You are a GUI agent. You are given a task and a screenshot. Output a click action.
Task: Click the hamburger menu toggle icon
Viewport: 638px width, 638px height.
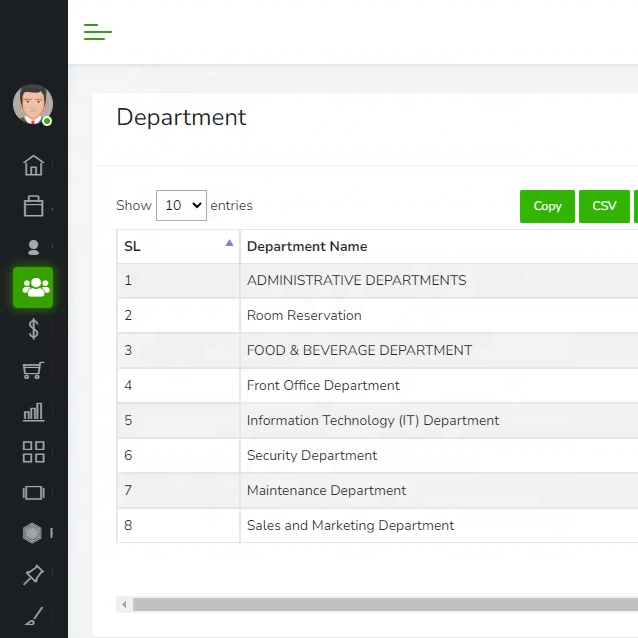(97, 32)
